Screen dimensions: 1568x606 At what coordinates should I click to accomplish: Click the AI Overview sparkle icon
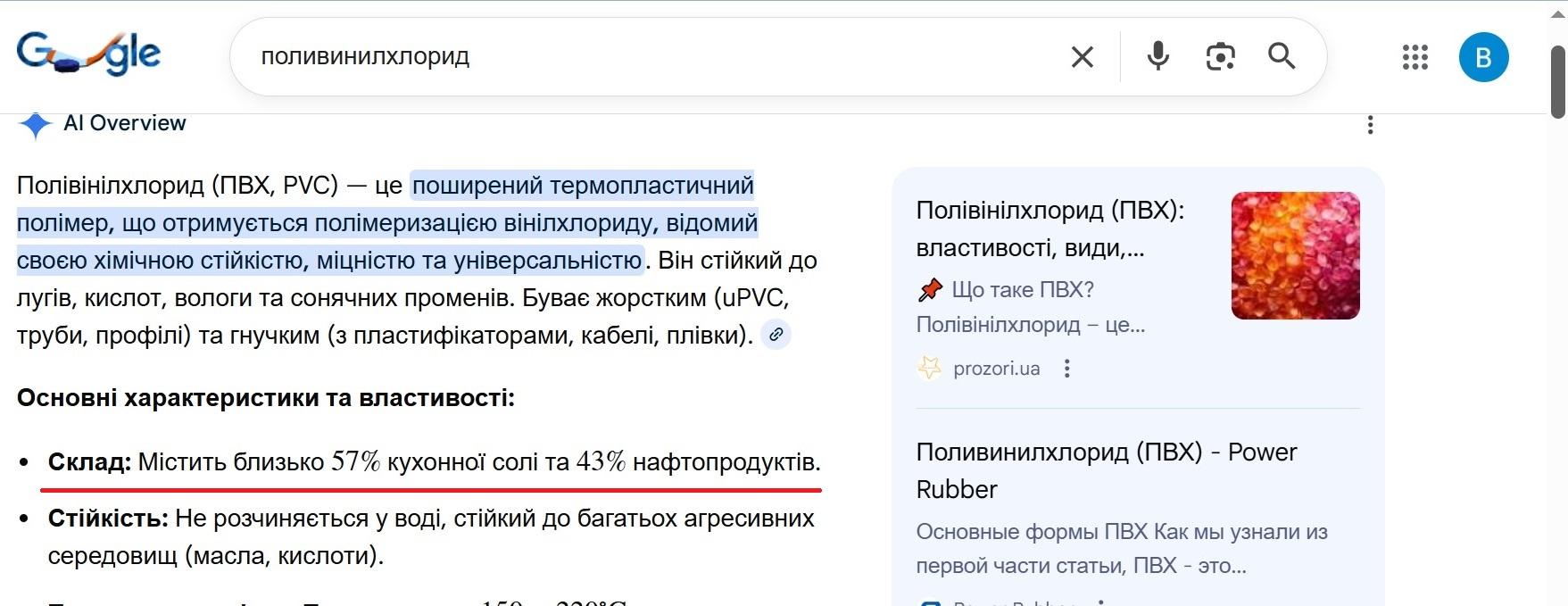point(35,124)
